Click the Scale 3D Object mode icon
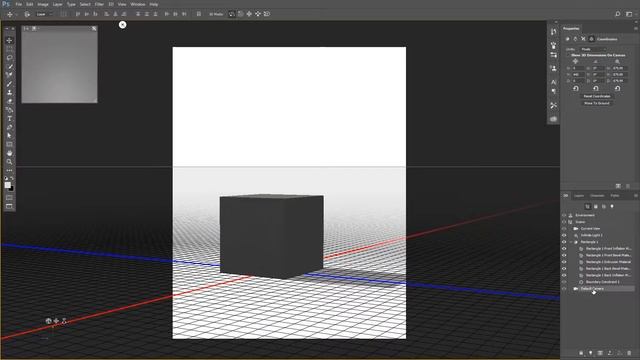640x360 pixels. [x=267, y=14]
